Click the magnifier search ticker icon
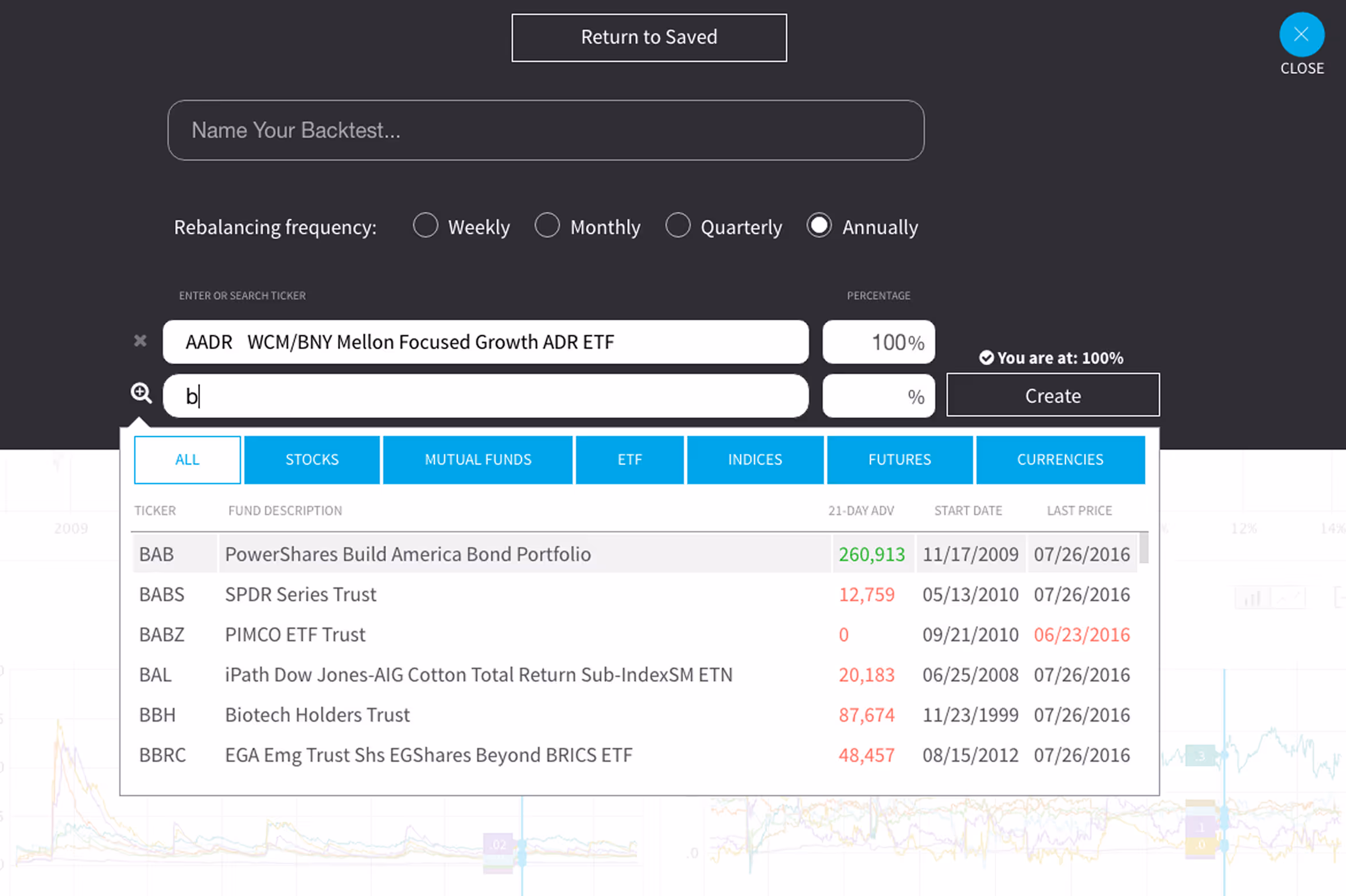 click(x=141, y=394)
